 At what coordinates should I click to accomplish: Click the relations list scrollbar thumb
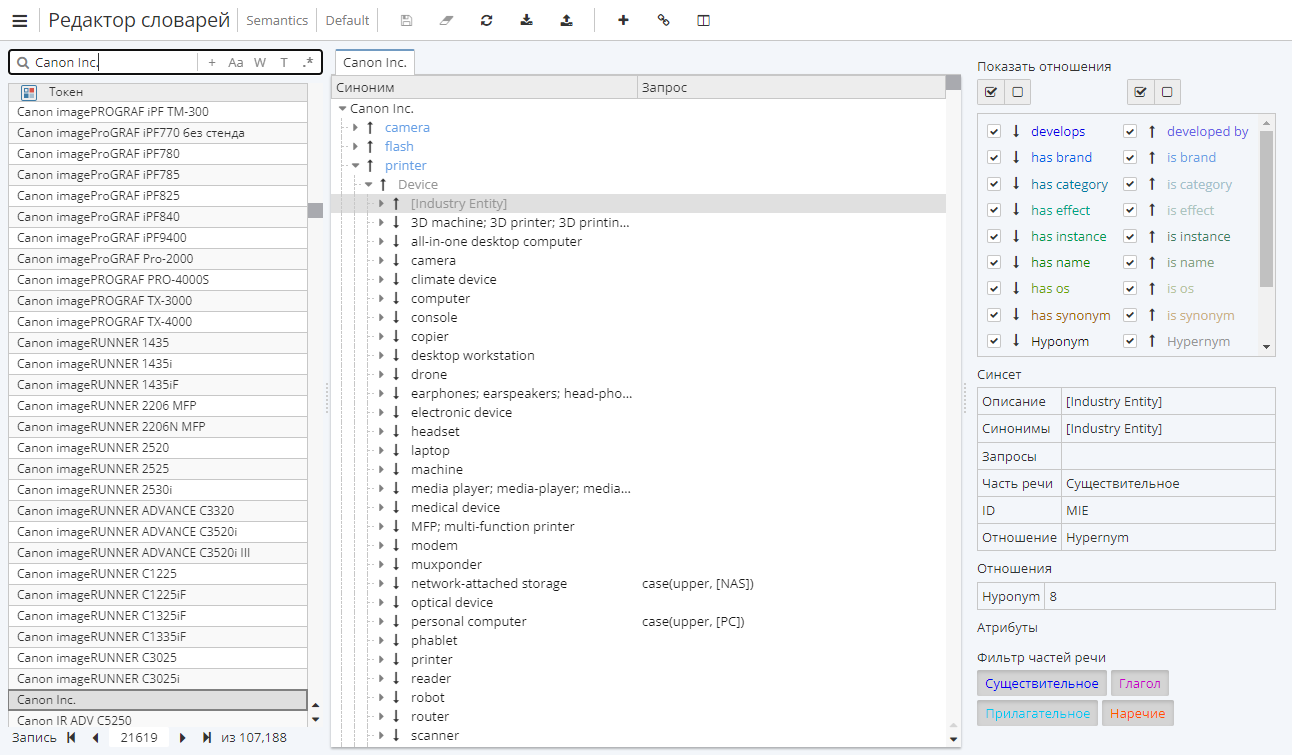1267,209
